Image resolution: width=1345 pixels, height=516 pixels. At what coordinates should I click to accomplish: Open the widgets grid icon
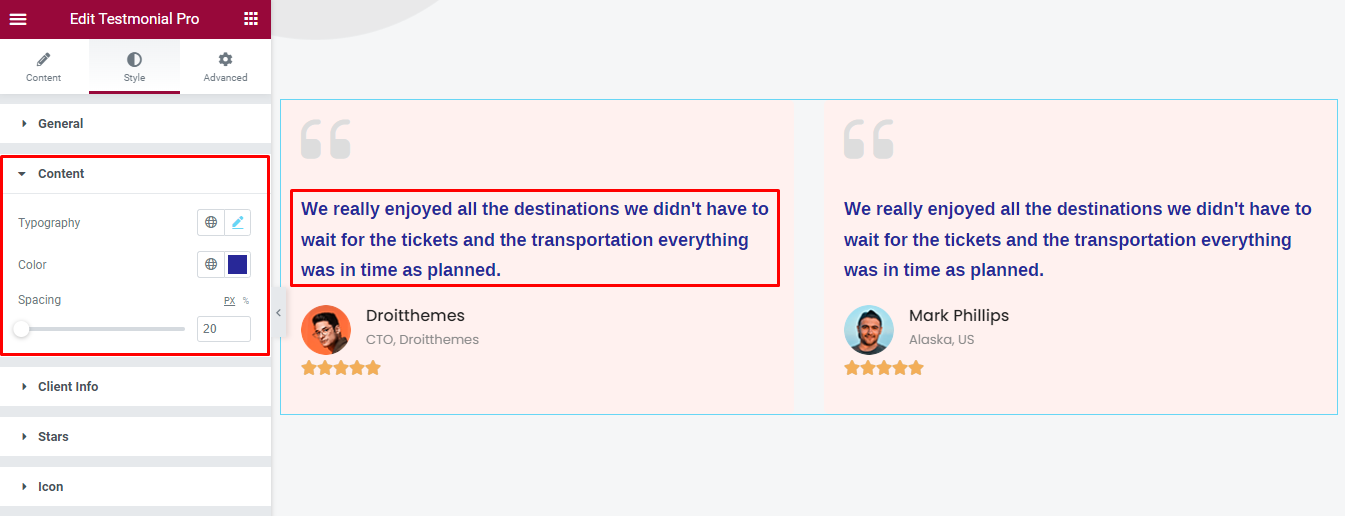[x=251, y=19]
